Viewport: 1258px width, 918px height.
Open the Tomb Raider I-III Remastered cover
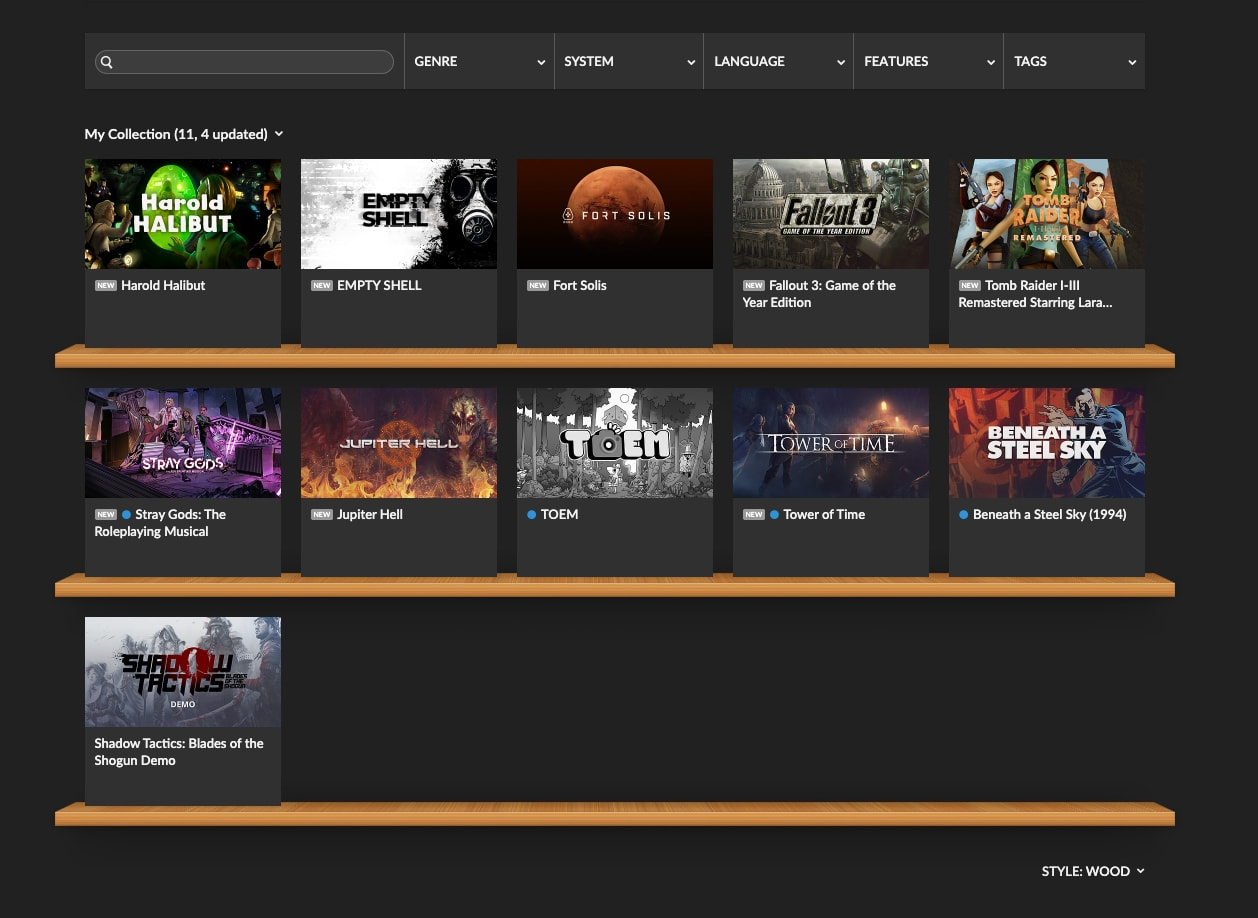point(1047,214)
